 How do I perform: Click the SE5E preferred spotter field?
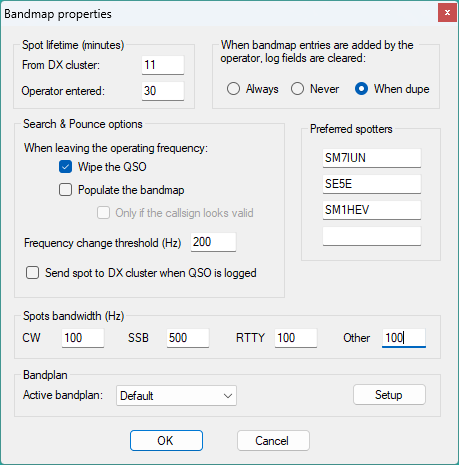point(372,184)
